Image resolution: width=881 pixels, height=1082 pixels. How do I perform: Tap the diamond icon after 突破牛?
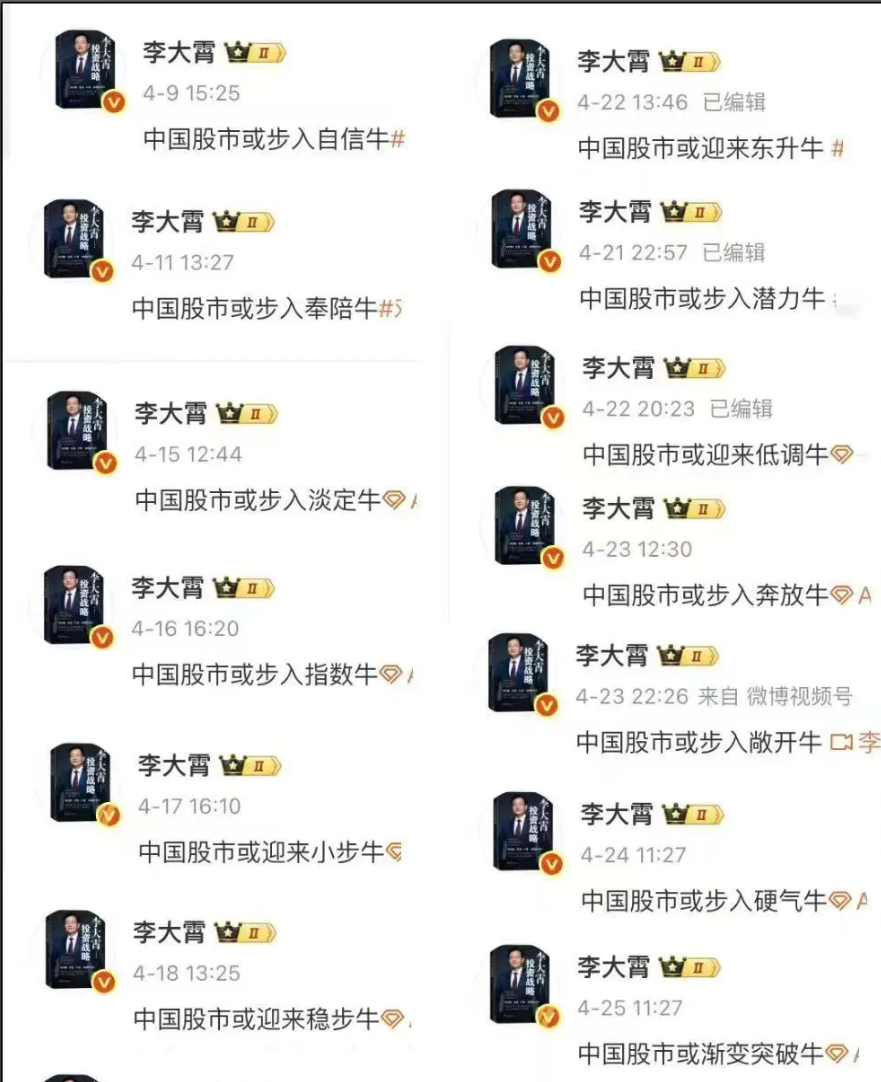coord(836,1053)
